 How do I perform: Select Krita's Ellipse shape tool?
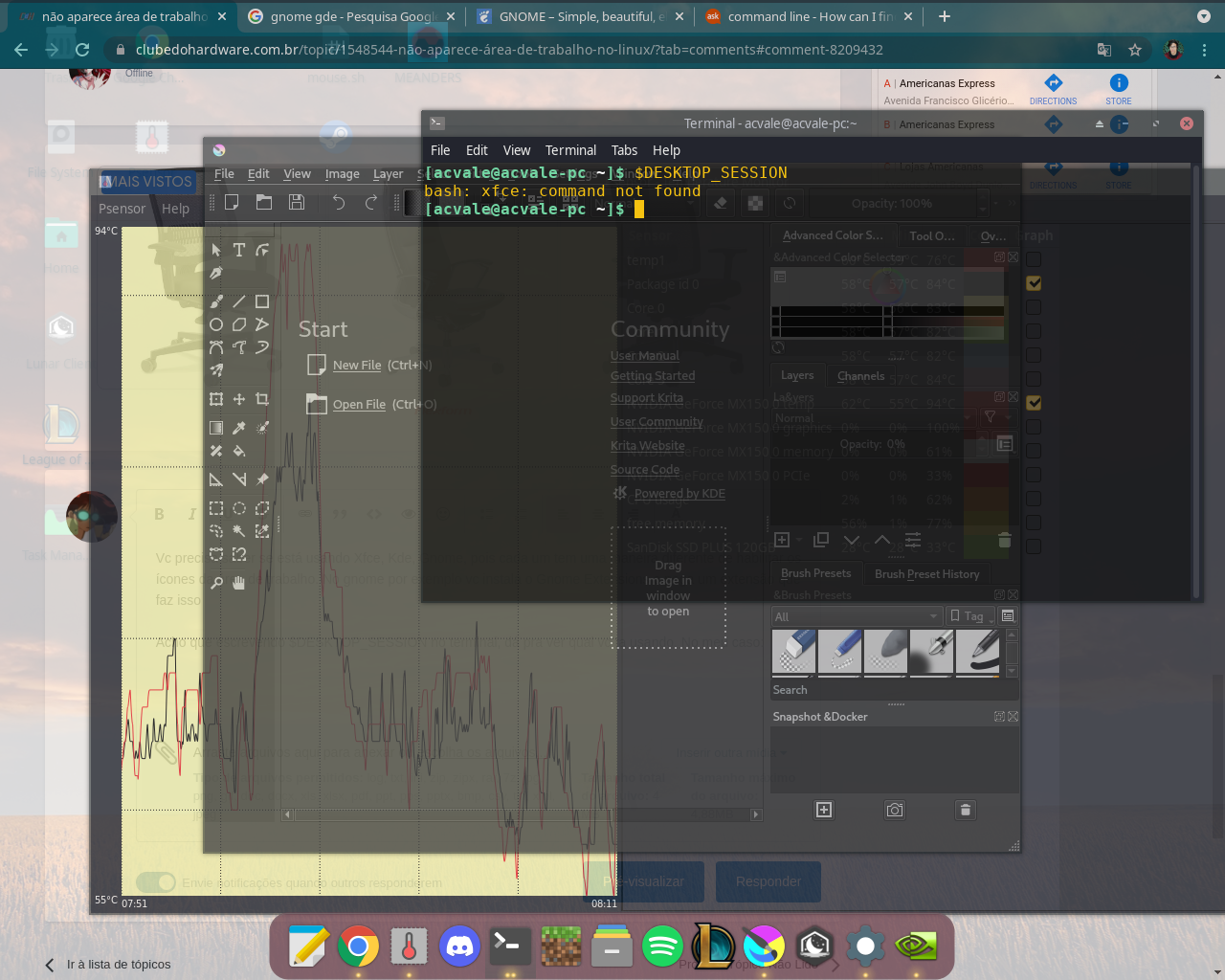click(x=216, y=324)
